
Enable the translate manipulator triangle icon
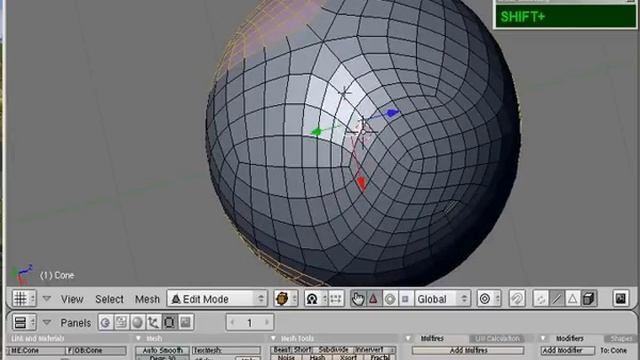(x=373, y=299)
